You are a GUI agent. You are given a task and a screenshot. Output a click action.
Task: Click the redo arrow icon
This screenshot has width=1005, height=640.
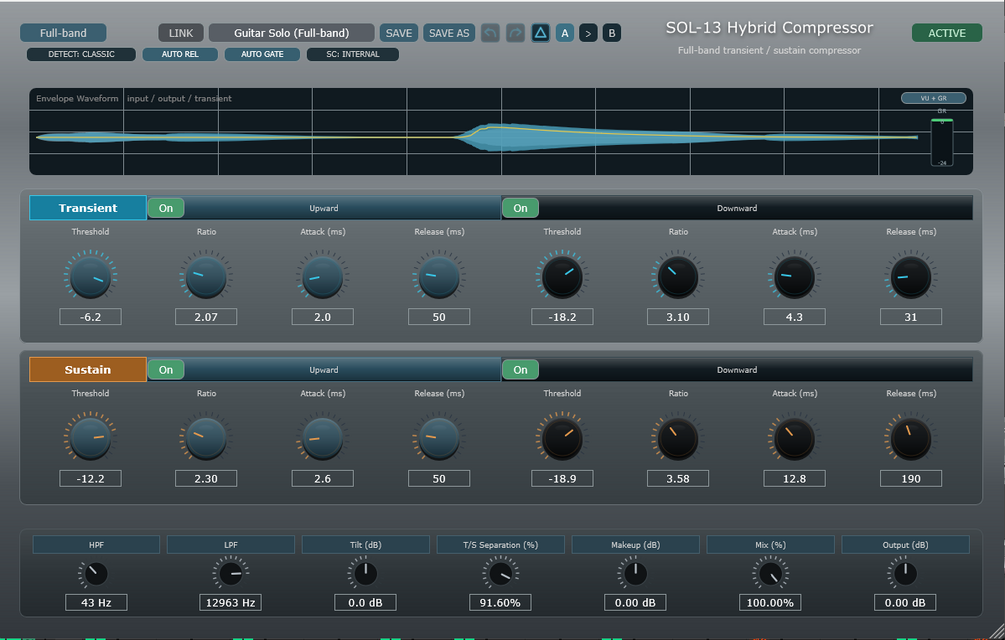click(515, 33)
